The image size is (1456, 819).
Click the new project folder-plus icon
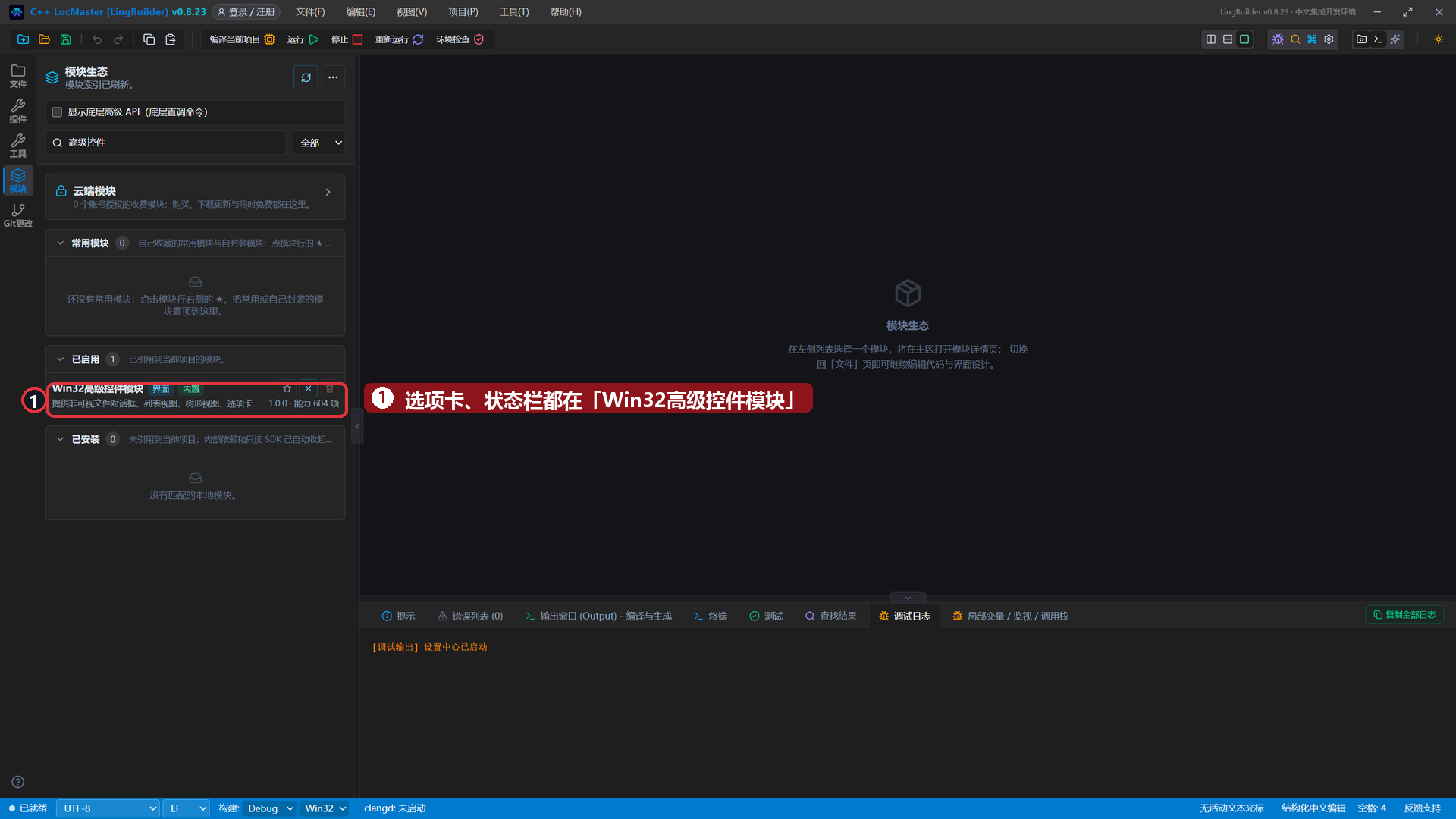(x=23, y=39)
